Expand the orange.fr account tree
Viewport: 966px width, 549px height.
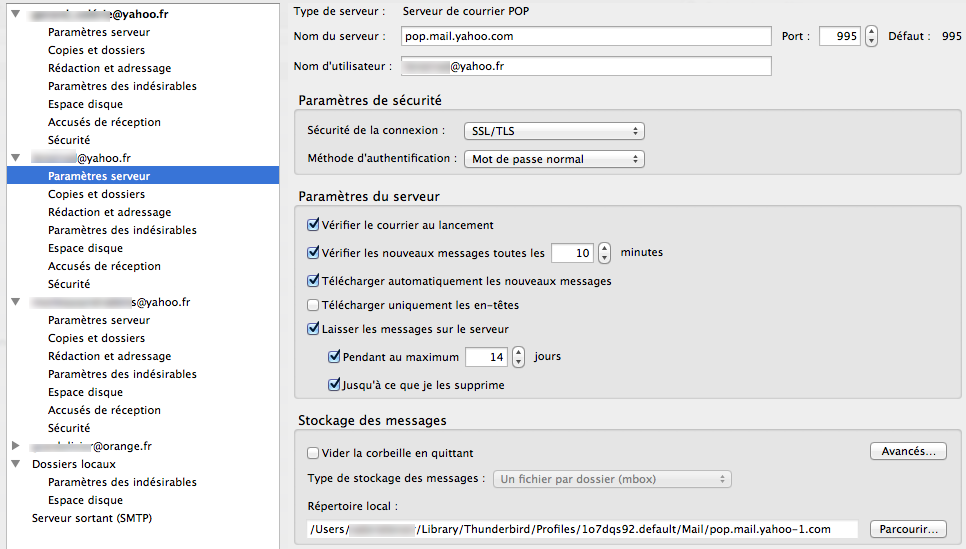(x=15, y=446)
